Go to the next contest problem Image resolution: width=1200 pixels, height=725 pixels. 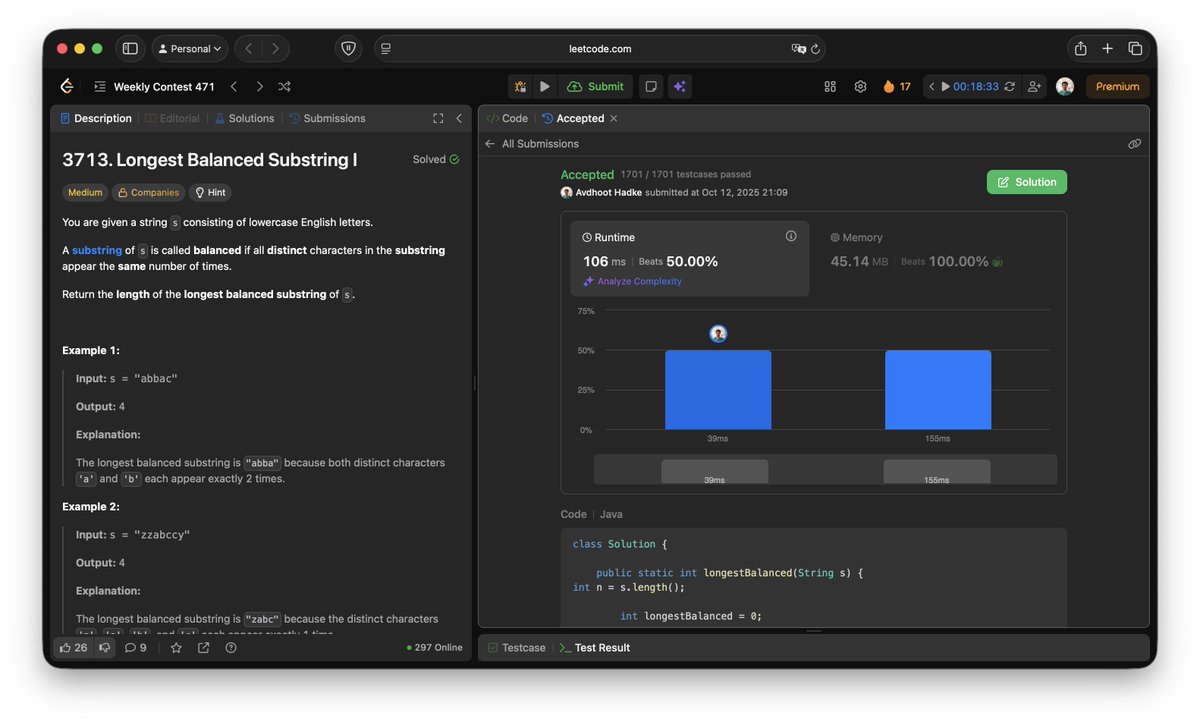(260, 87)
